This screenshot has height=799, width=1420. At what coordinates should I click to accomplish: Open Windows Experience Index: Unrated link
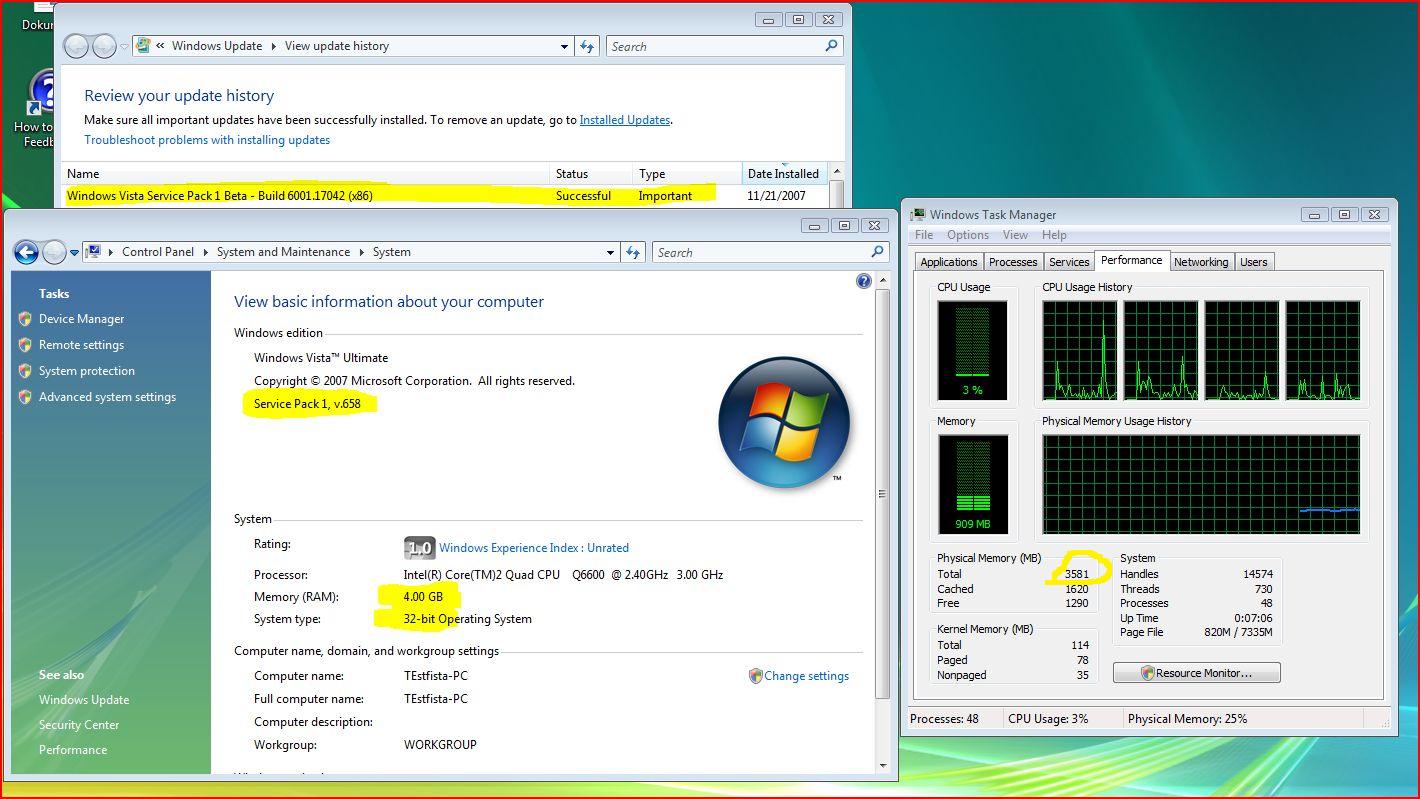(534, 548)
